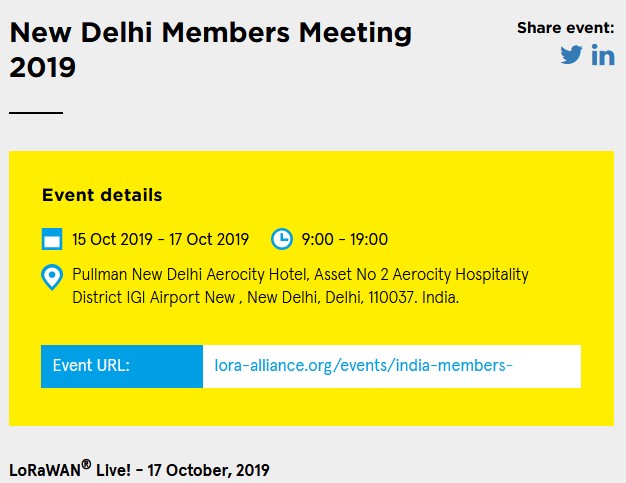The image size is (626, 483).
Task: Share the event on Twitter
Action: coord(571,55)
